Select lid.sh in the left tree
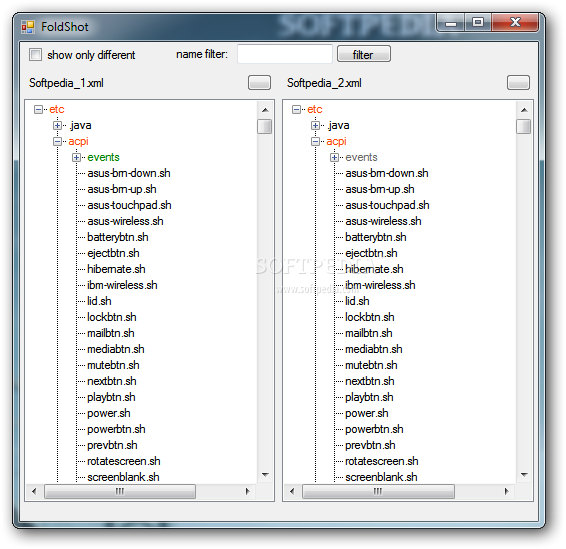This screenshot has height=549, width=566. click(99, 301)
